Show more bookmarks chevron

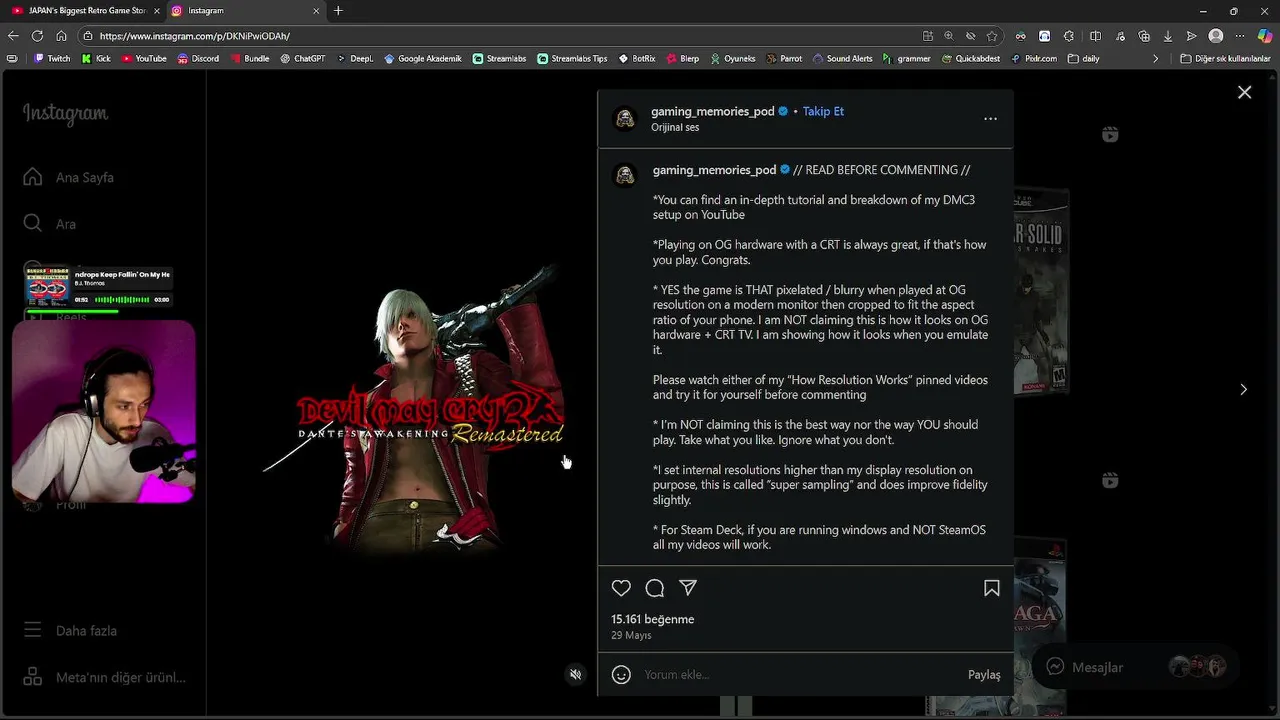pyautogui.click(x=1155, y=58)
